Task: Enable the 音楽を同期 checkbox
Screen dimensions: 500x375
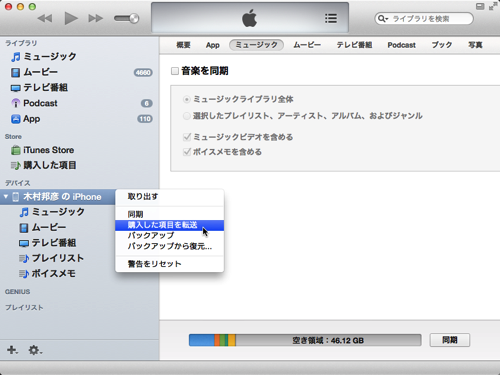Action: click(175, 71)
